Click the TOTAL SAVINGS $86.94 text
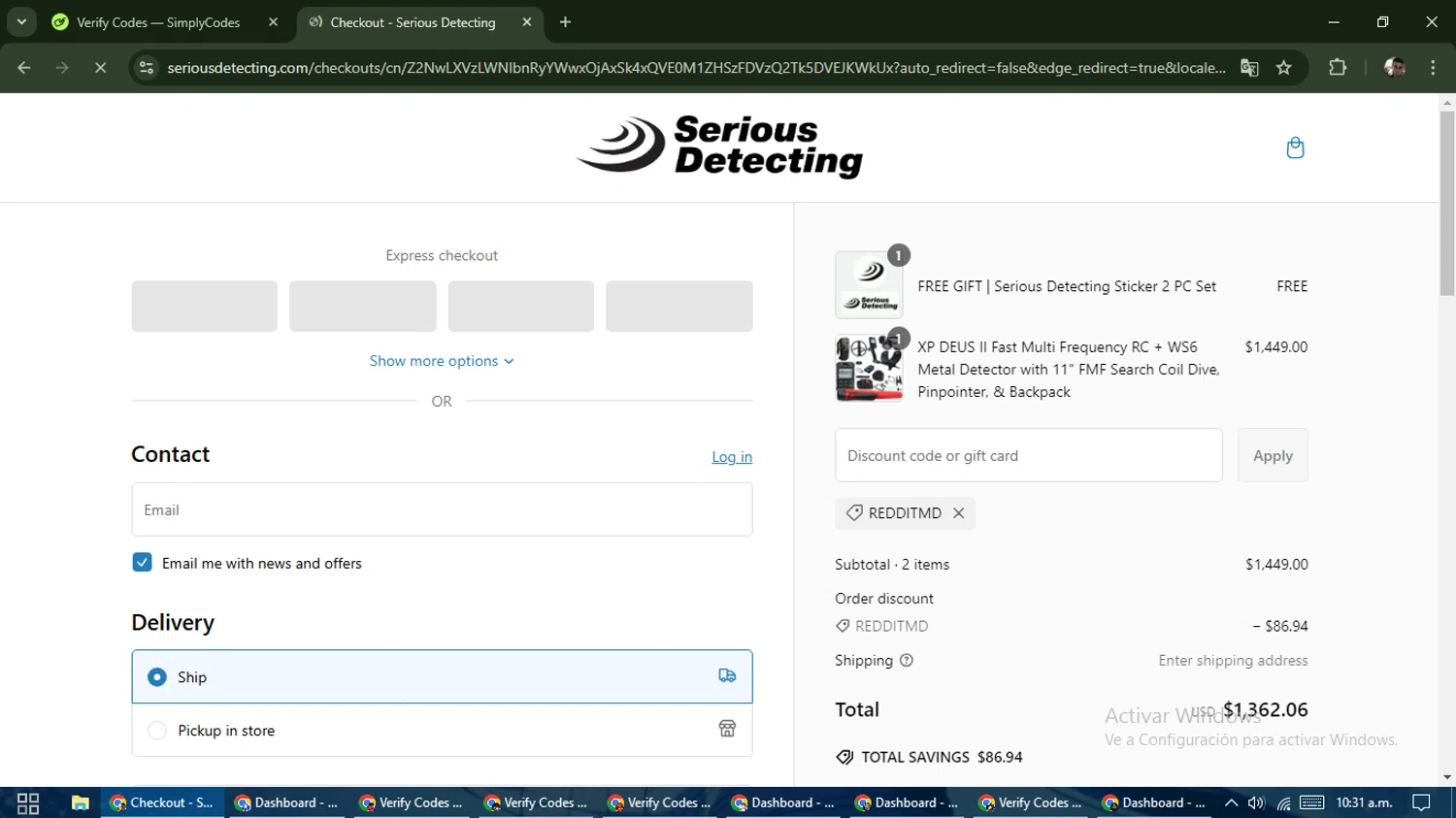 coord(942,757)
